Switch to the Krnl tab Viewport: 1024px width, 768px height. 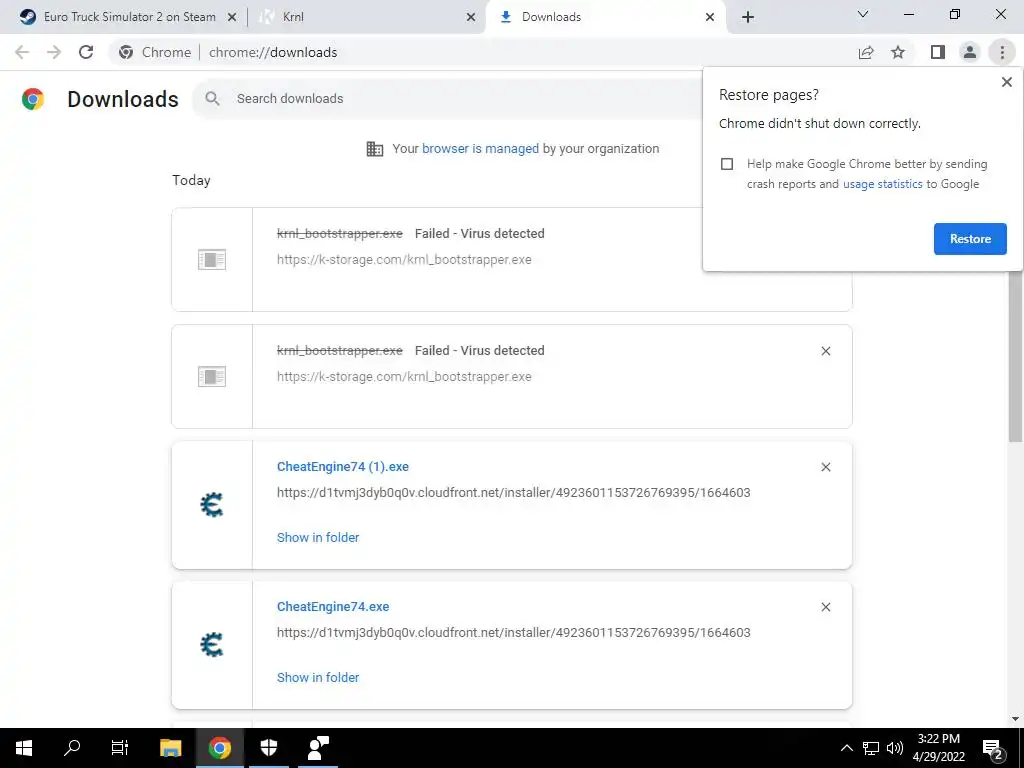pos(366,17)
